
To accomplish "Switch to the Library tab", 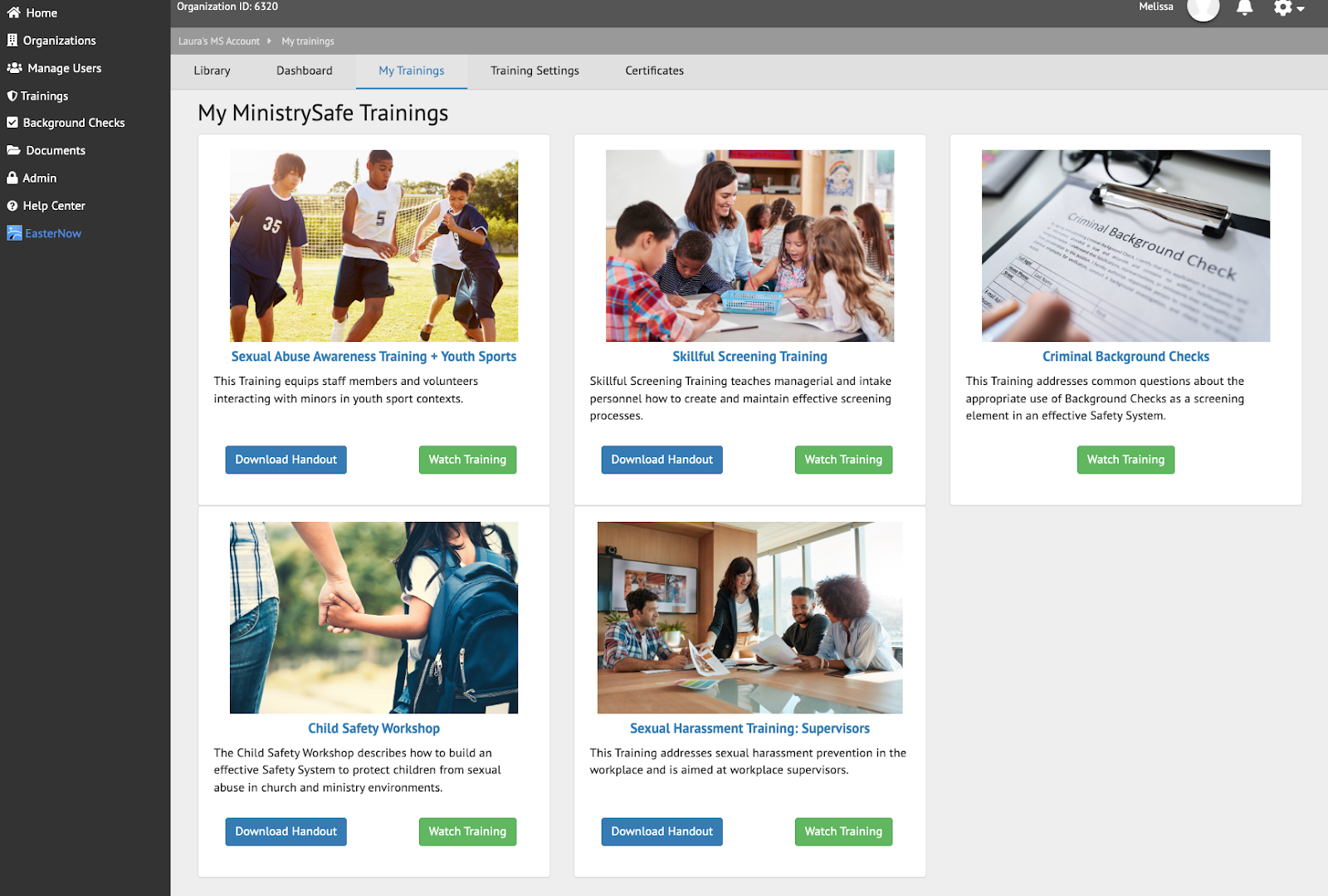I will pos(212,71).
